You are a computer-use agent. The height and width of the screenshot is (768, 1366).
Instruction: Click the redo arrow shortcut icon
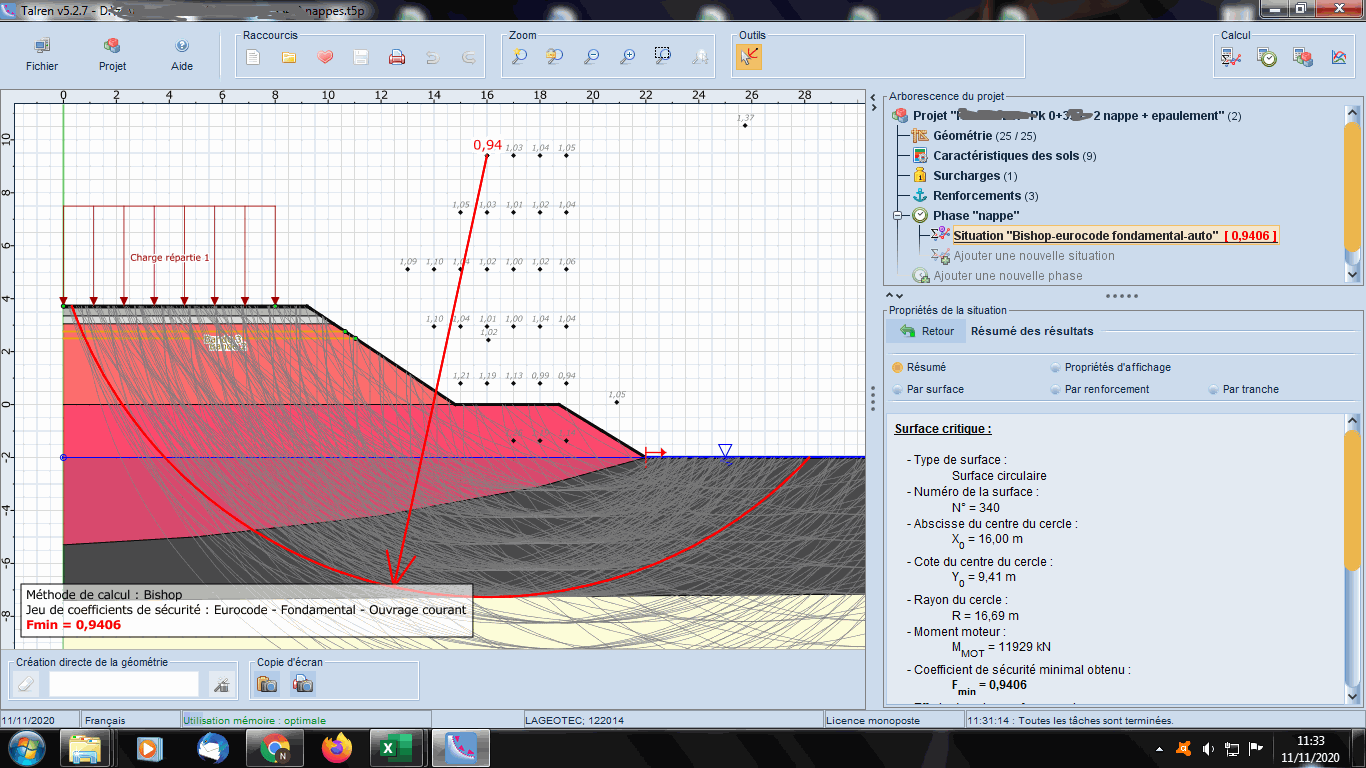point(469,57)
